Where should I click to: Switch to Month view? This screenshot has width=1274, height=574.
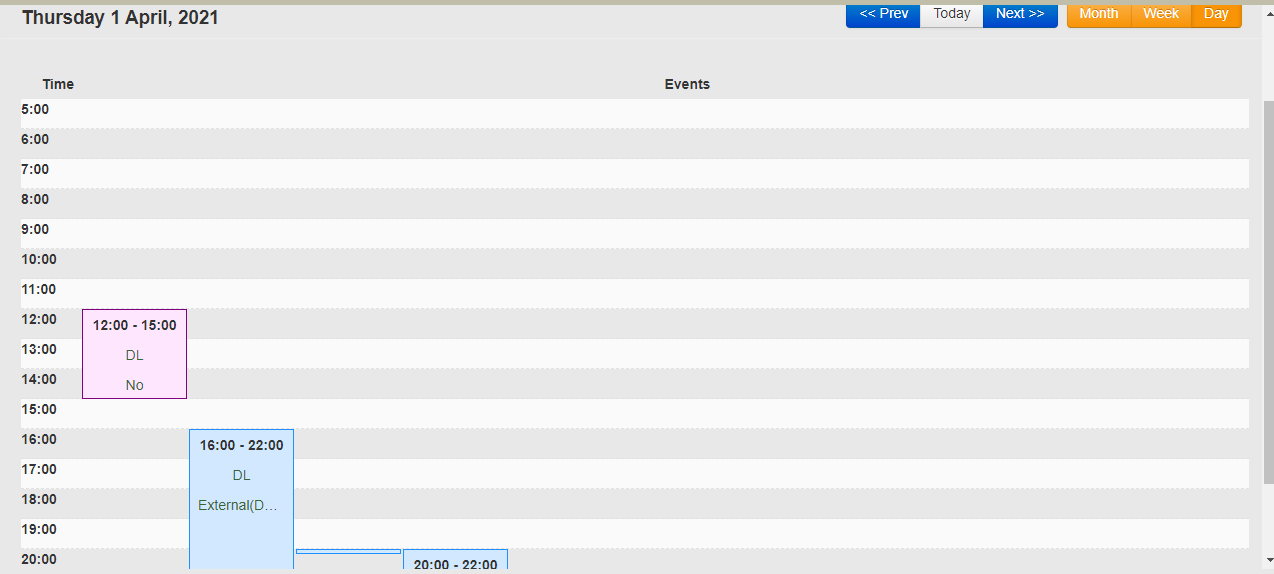tap(1099, 14)
